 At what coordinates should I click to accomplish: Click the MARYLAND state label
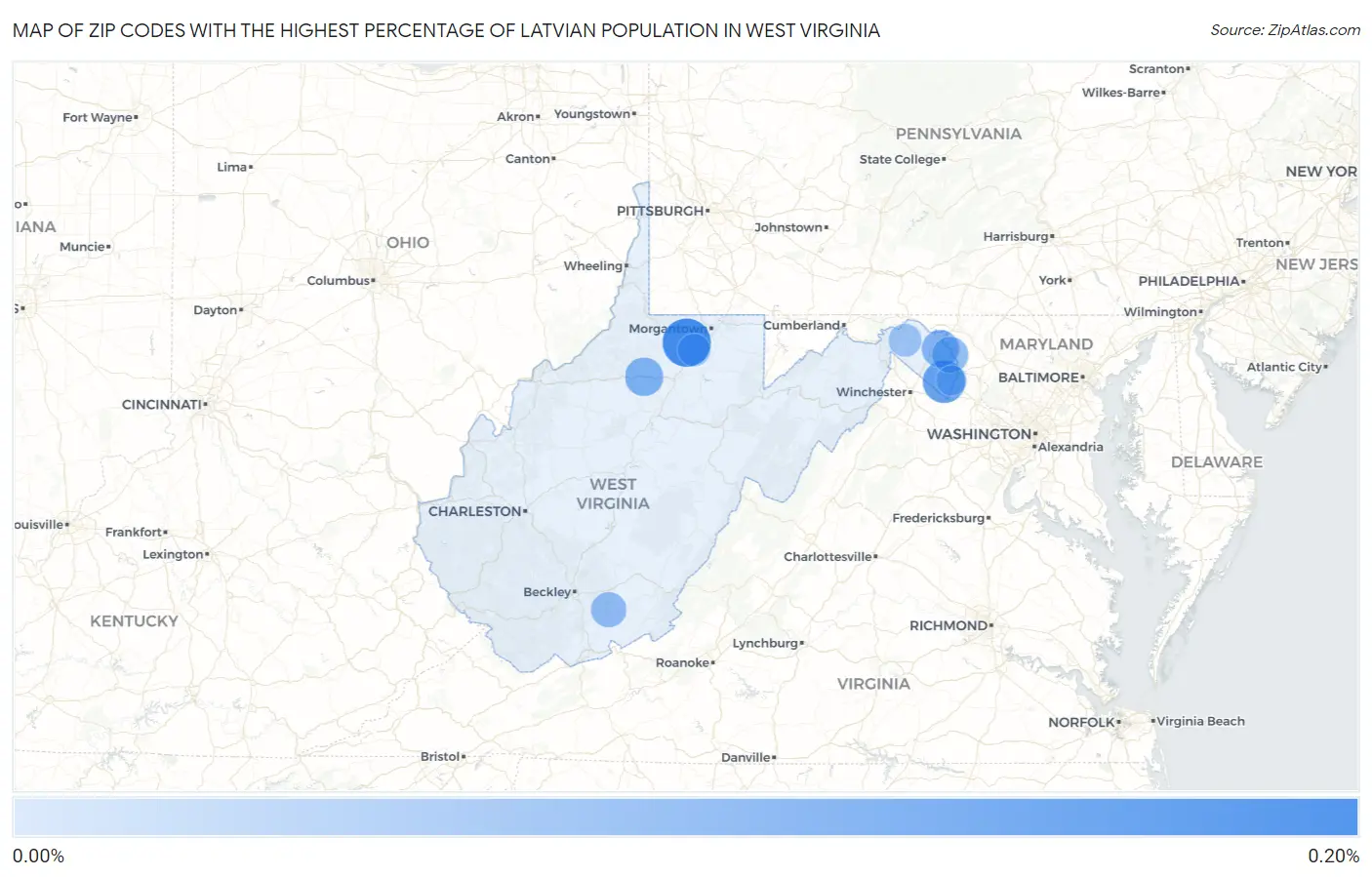[1046, 344]
